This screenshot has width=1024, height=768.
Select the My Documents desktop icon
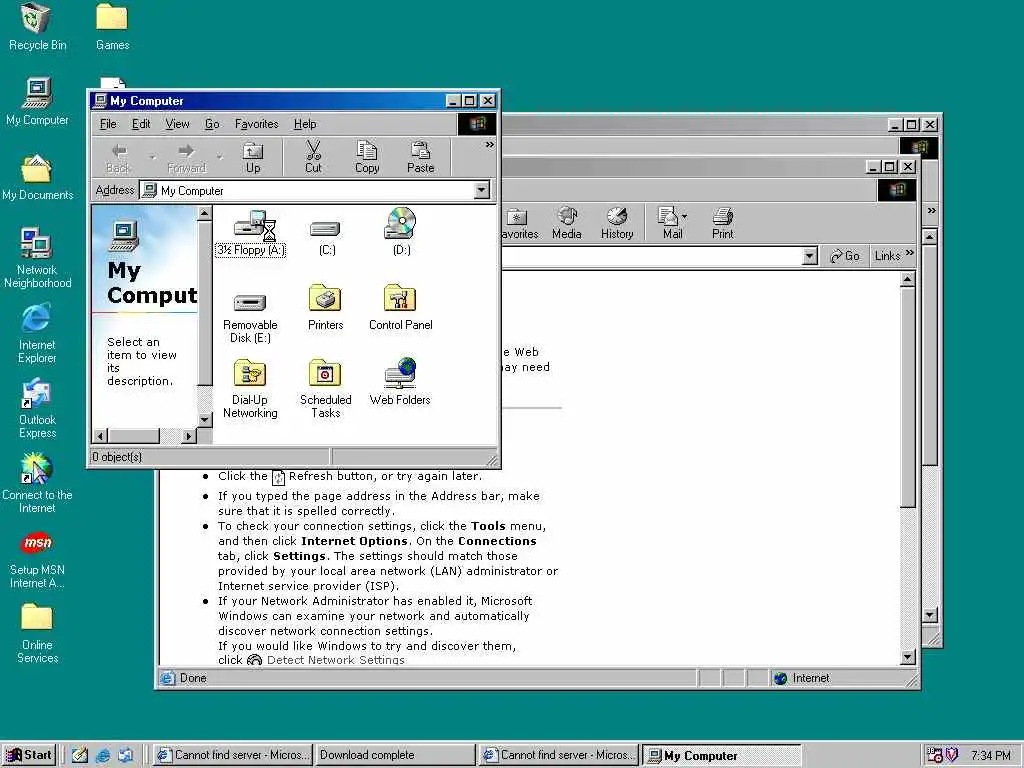click(x=37, y=178)
